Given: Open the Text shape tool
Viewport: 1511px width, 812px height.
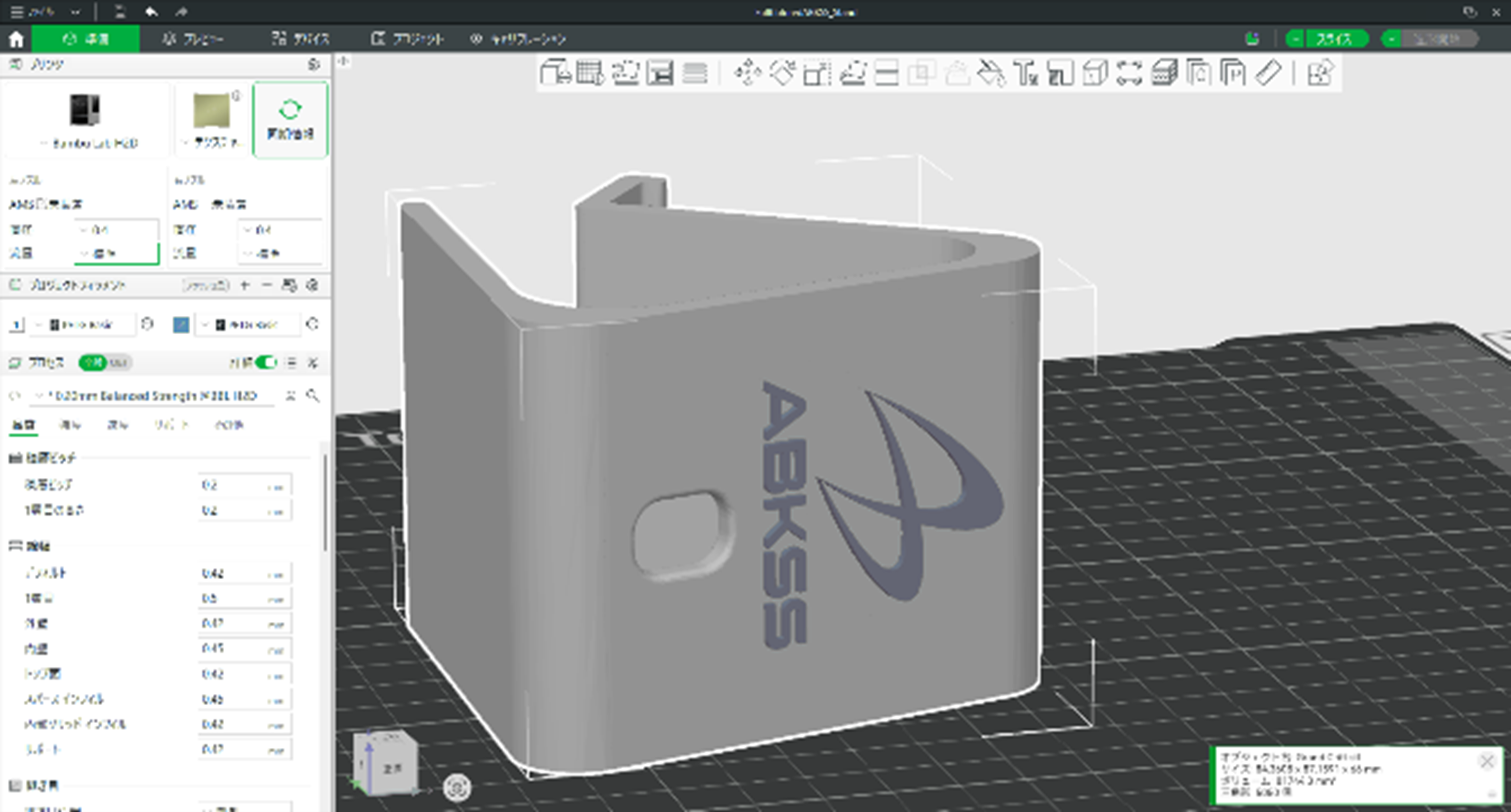Looking at the screenshot, I should (1025, 73).
